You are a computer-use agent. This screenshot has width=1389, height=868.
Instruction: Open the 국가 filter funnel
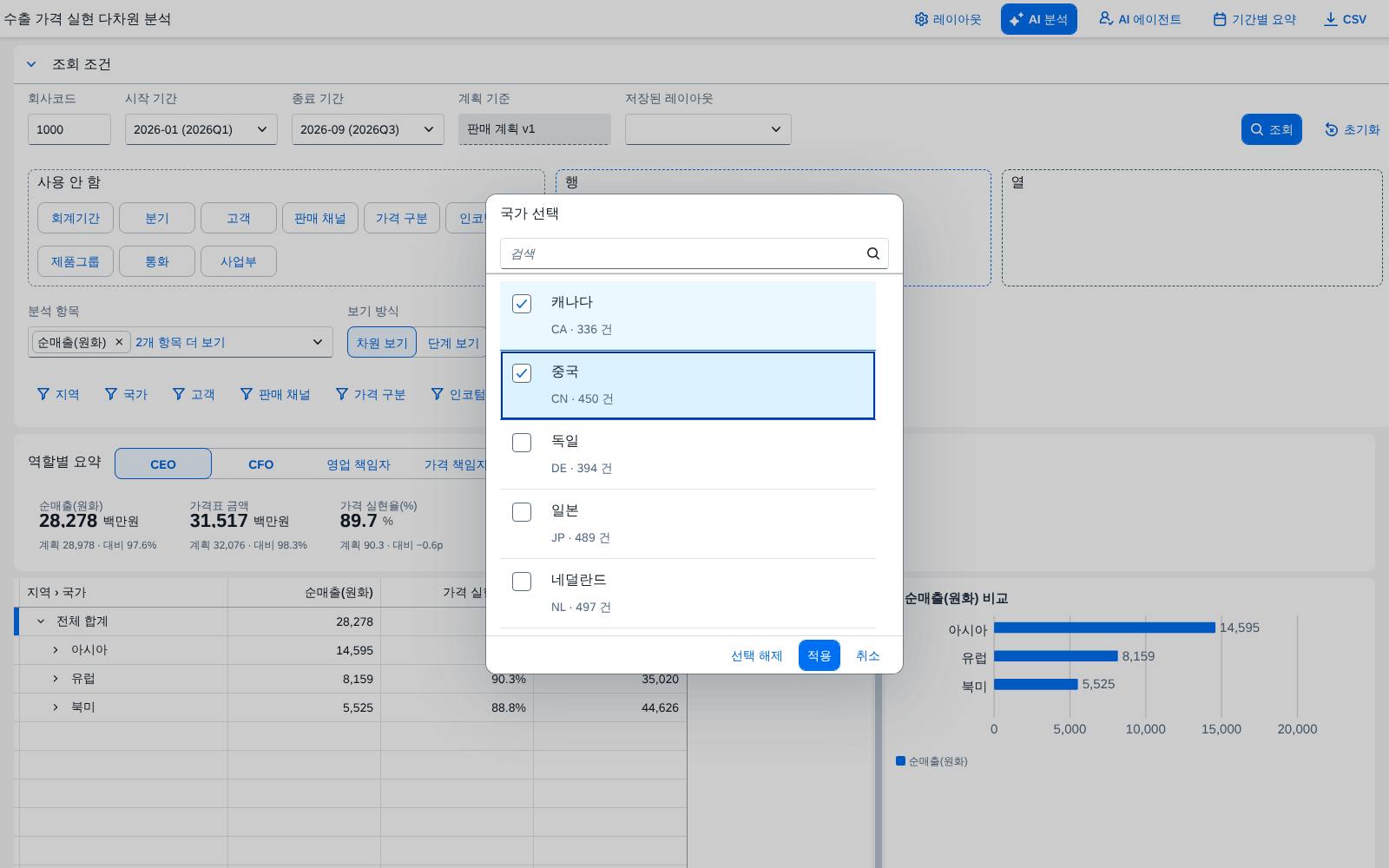(x=125, y=394)
